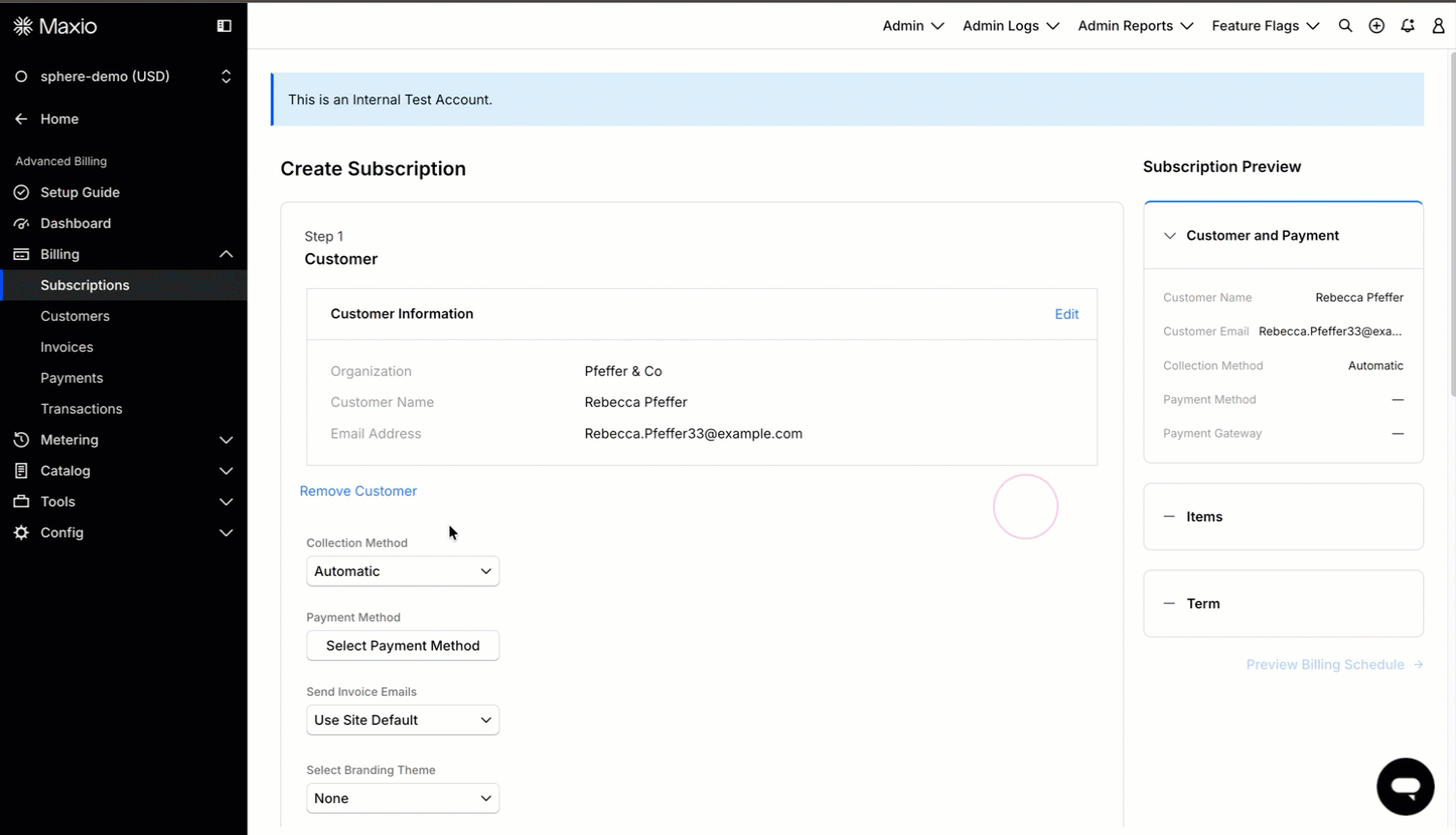
Task: Expand the Metering section chevron
Action: pos(226,440)
